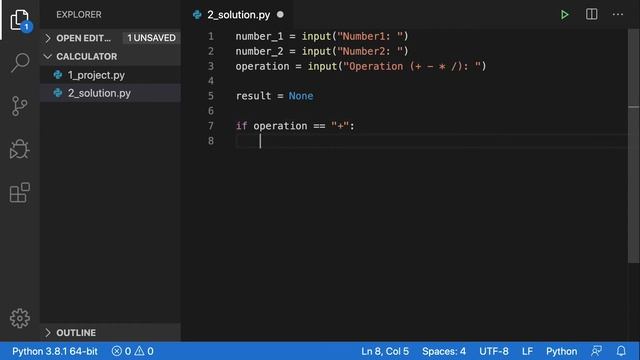Open the Explorer view in activity bar
Screen dimensions: 640x360
pos(20,20)
